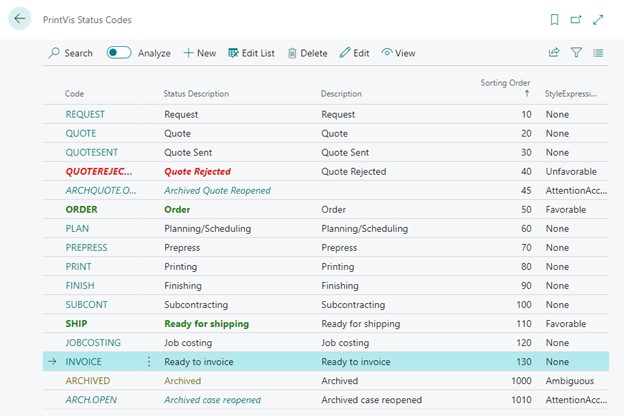Open the QUOTESENT code link
This screenshot has width=624, height=416.
92,152
